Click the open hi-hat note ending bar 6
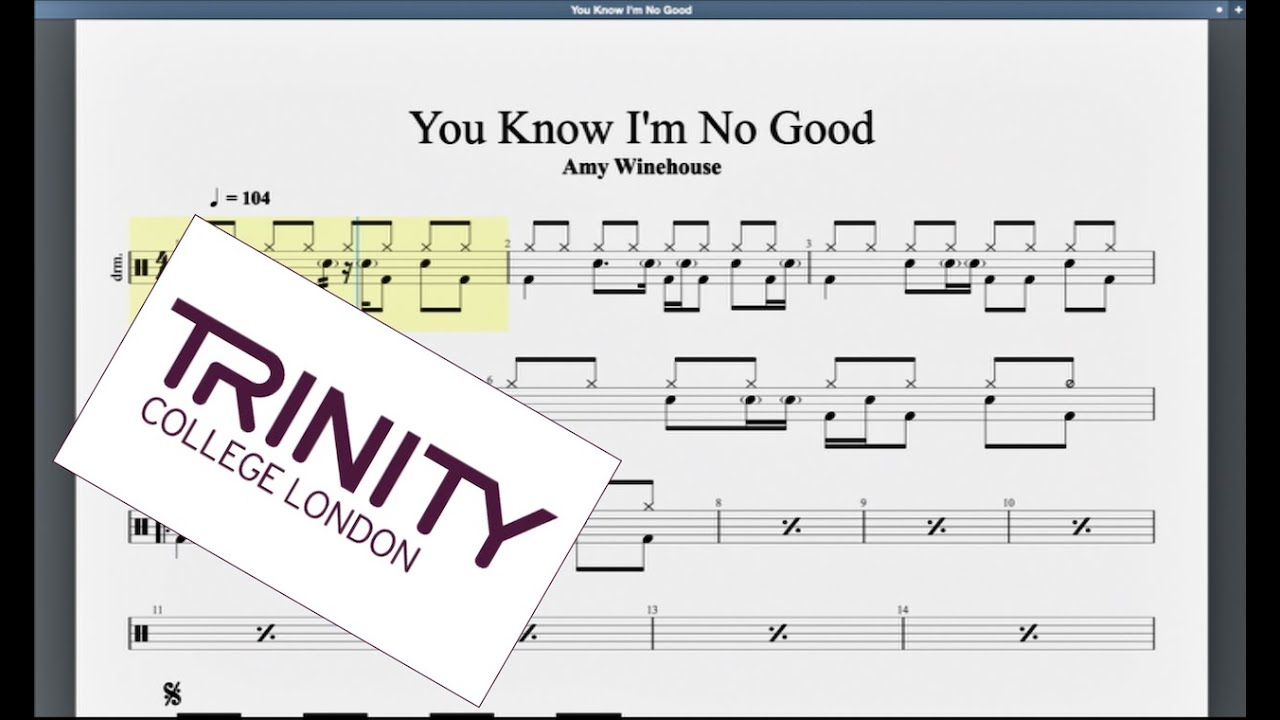The image size is (1280, 720). coord(1070,383)
